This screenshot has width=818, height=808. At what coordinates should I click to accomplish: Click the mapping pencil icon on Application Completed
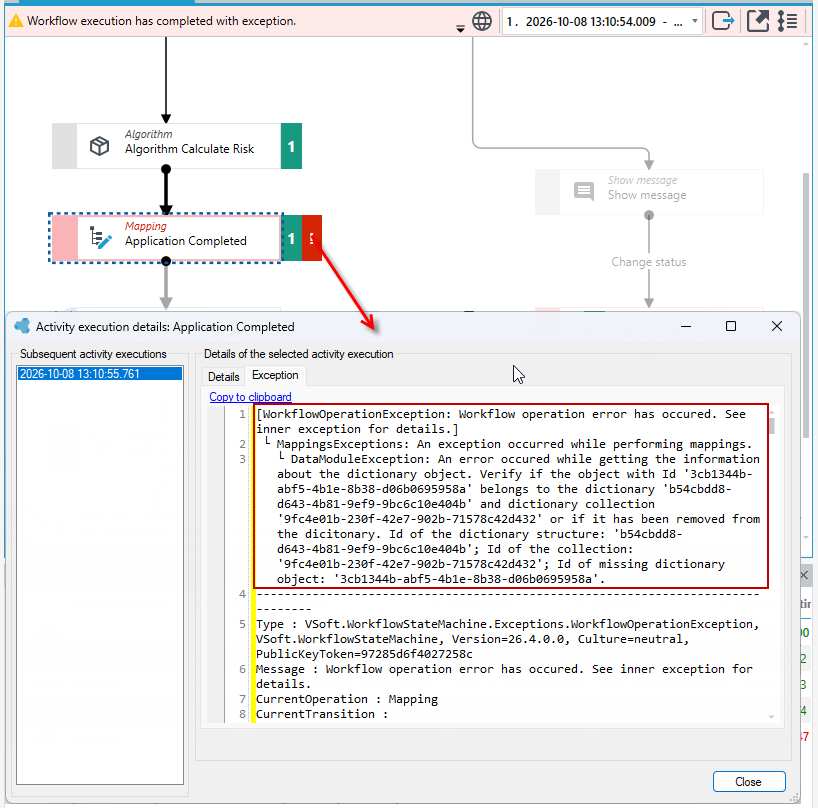pyautogui.click(x=100, y=237)
